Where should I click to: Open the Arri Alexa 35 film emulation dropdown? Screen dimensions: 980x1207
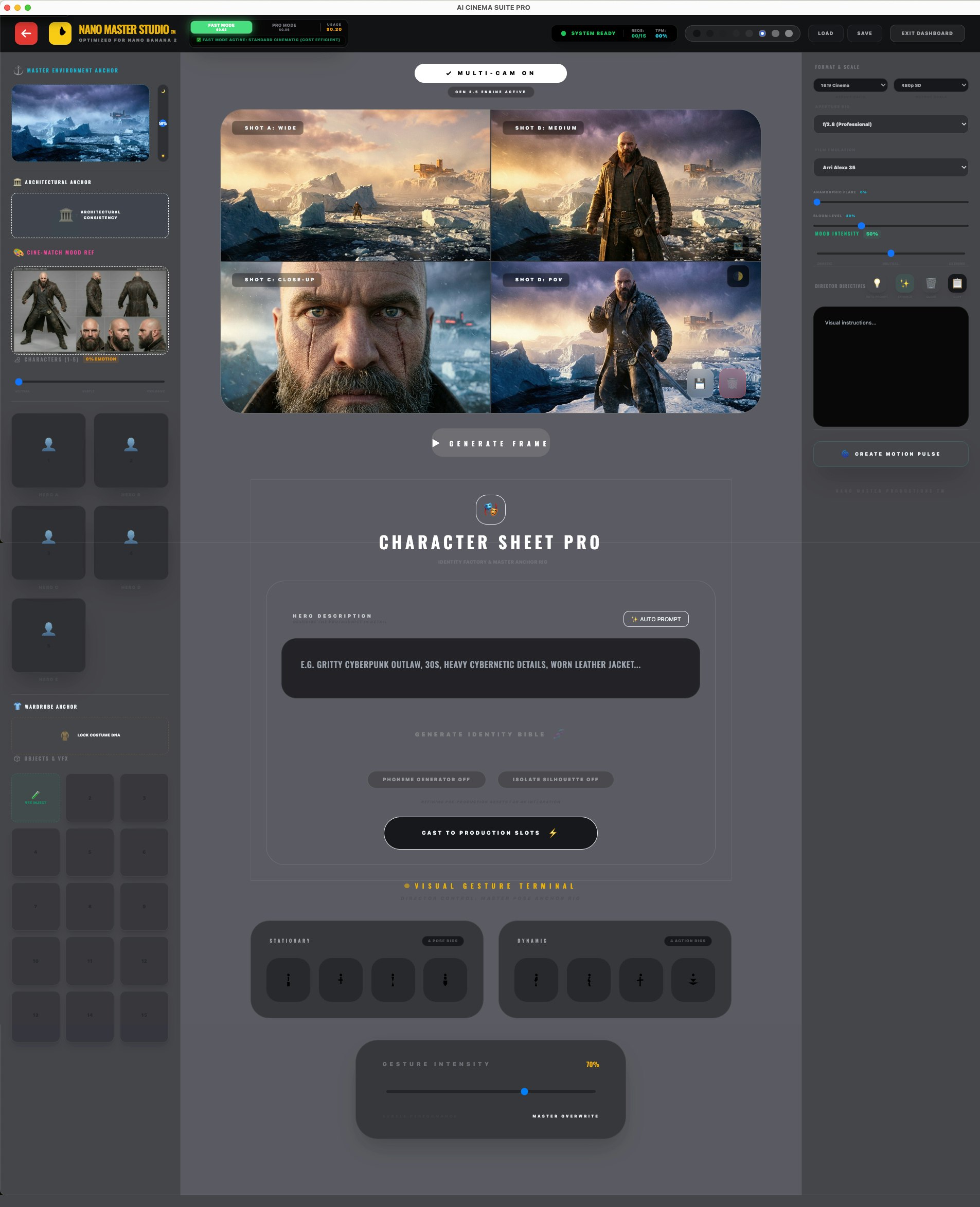[891, 168]
